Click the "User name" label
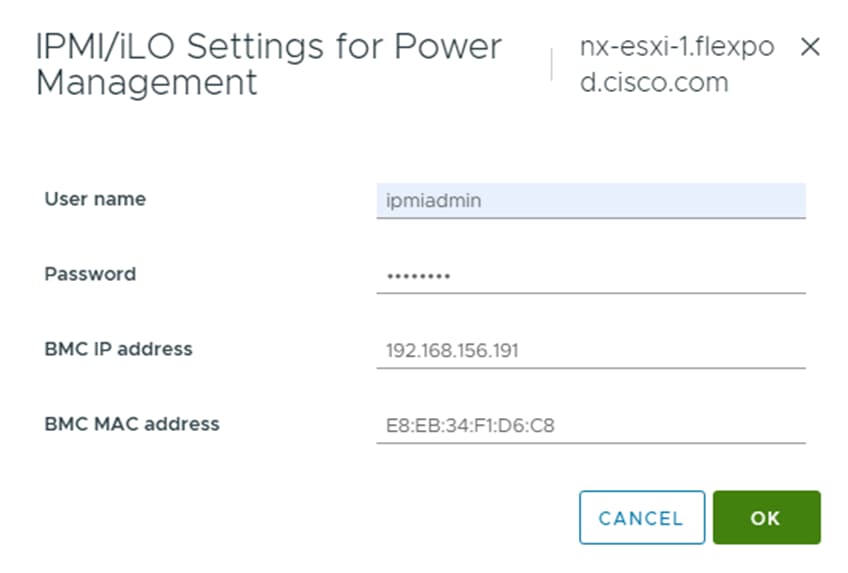 [x=95, y=199]
